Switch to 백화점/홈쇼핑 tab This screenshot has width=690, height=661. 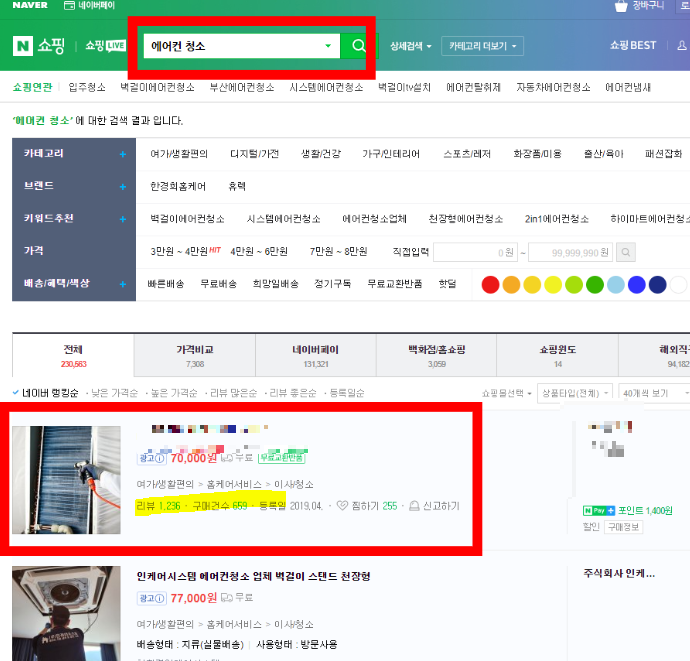click(x=437, y=356)
